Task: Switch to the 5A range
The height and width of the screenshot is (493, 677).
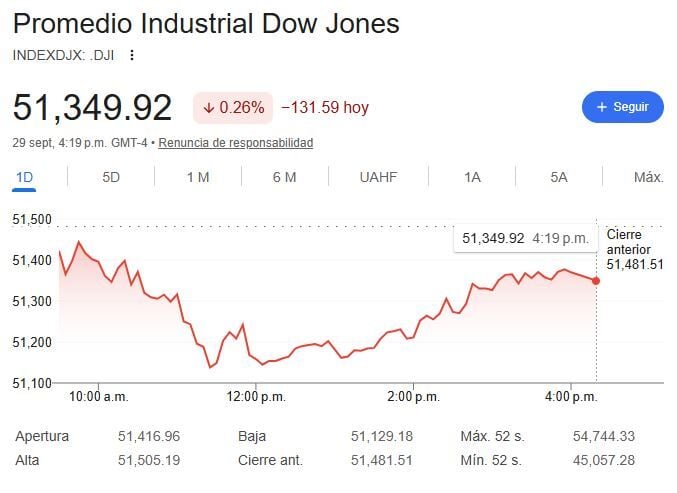Action: [559, 177]
